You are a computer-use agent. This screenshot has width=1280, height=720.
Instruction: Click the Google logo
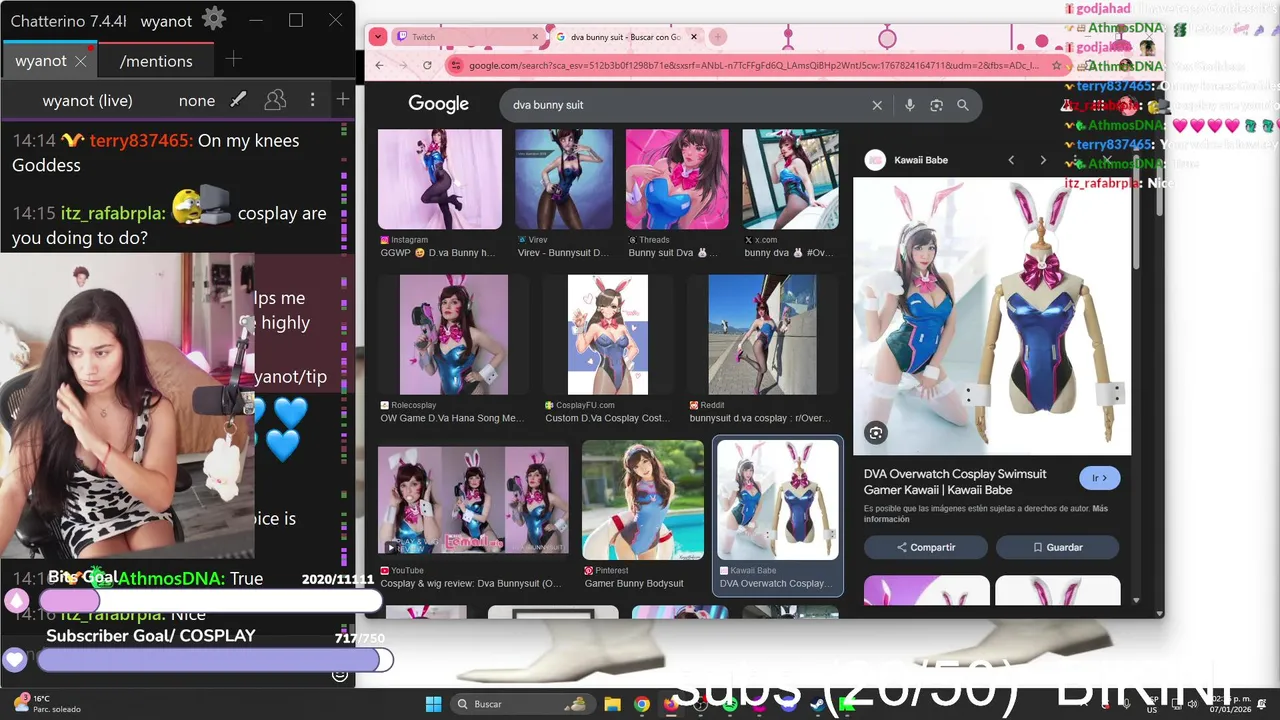438,104
